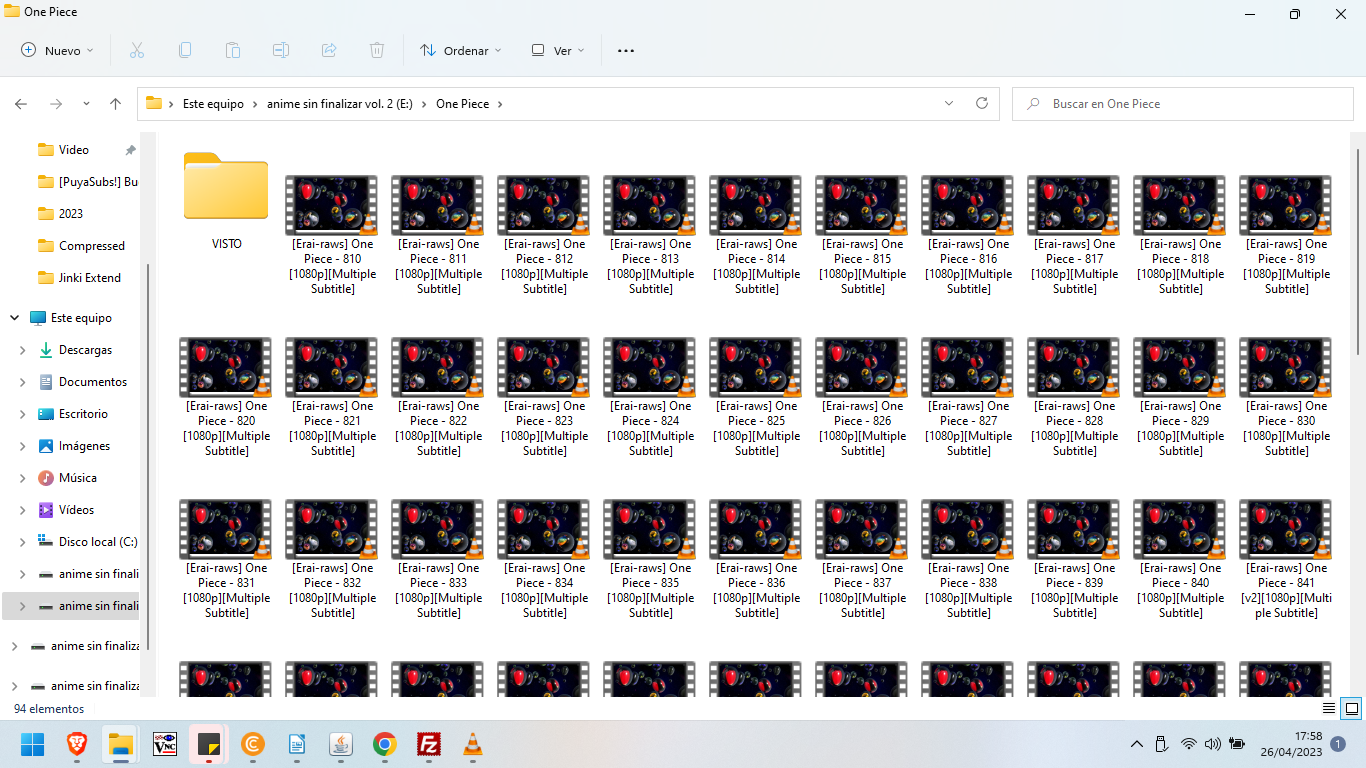1366x768 pixels.
Task: Click the Paste clipboard icon
Action: pos(233,50)
